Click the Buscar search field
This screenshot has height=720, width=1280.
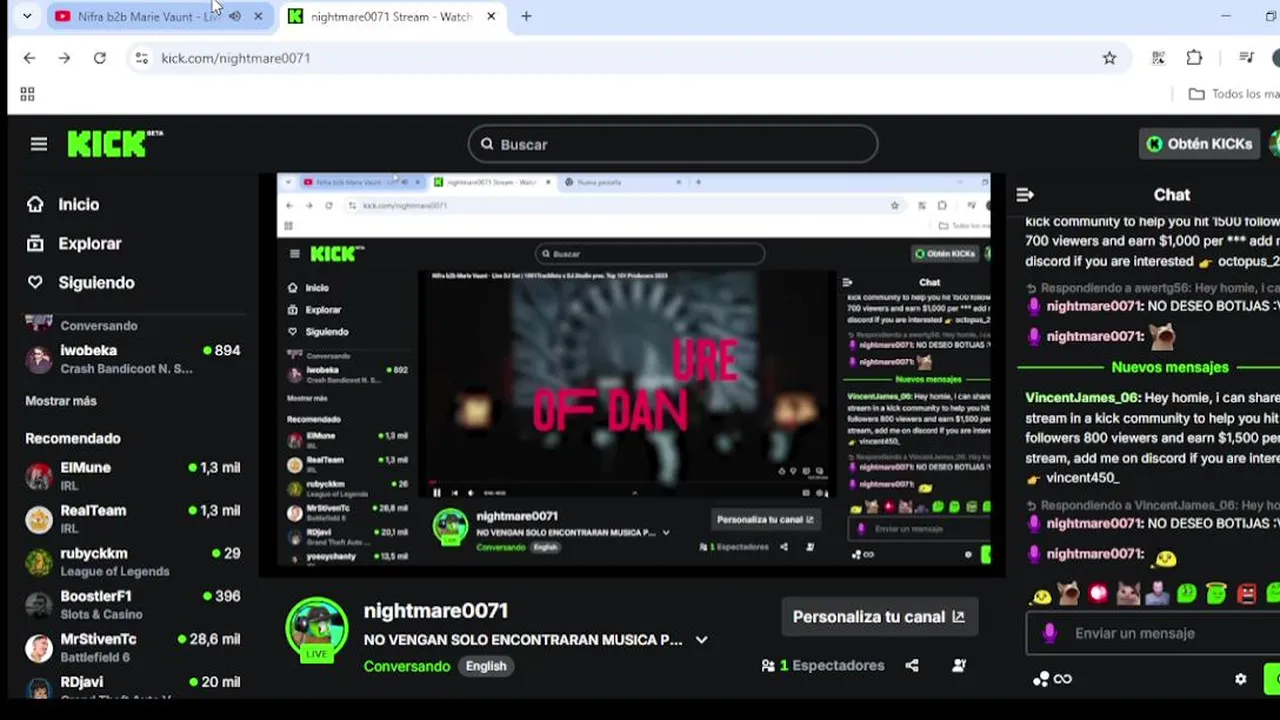[673, 144]
